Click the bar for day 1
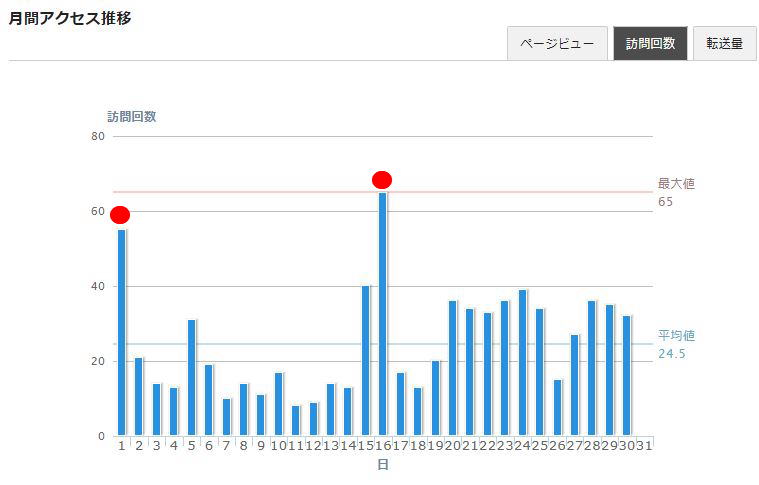The image size is (759, 485). [x=121, y=333]
